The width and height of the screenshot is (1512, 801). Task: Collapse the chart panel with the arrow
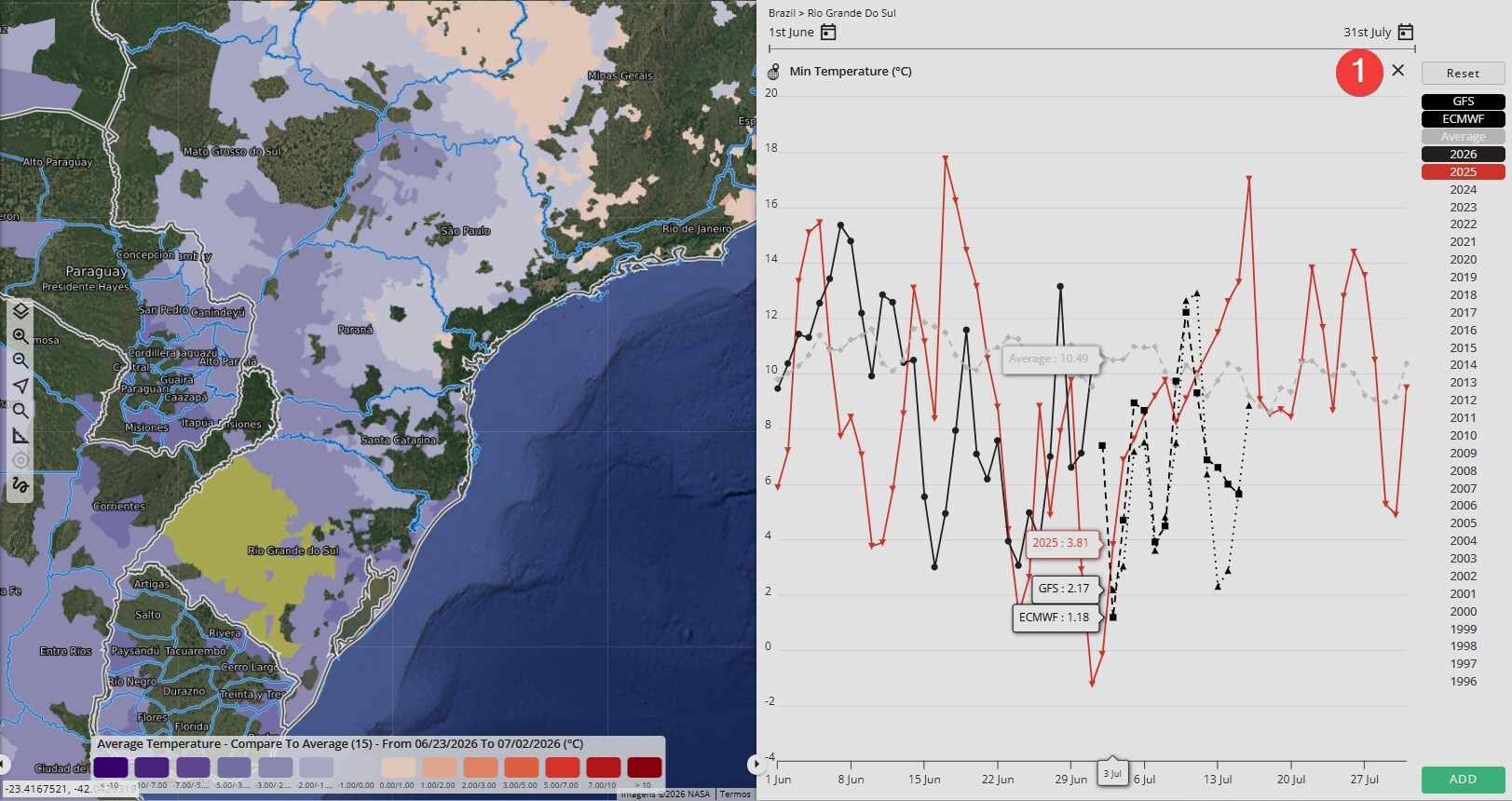click(x=755, y=765)
